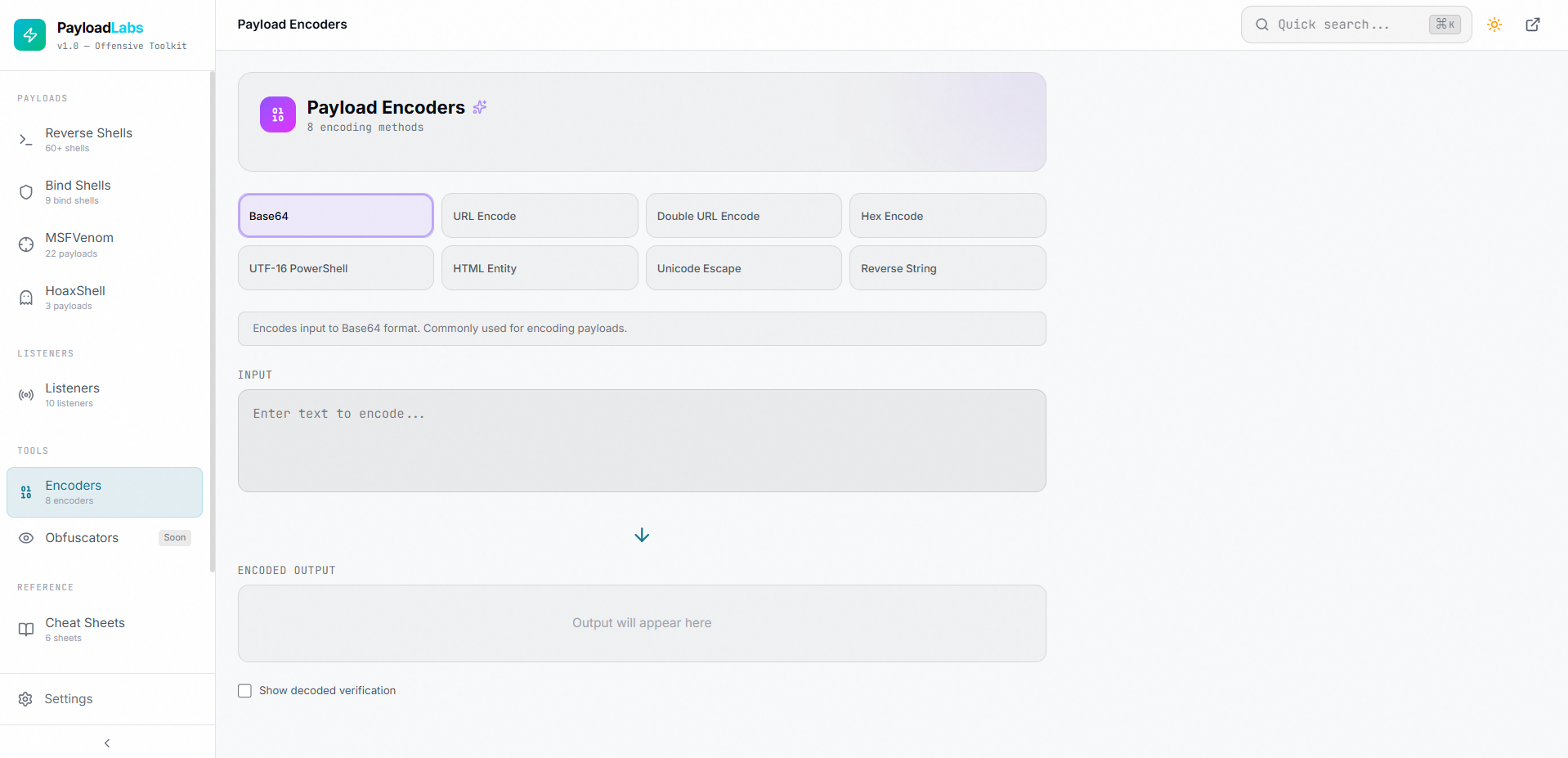Click the LISTENERS sidebar section heading
1568x758 pixels.
[46, 354]
